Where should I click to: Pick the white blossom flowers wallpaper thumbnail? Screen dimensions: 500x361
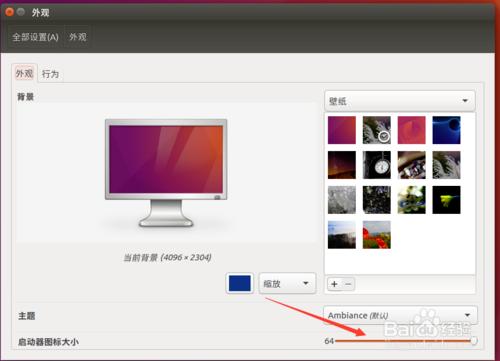(x=412, y=200)
